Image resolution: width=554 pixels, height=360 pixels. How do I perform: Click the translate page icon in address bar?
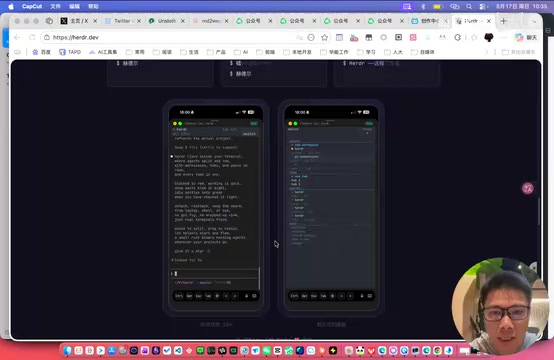[x=299, y=37]
